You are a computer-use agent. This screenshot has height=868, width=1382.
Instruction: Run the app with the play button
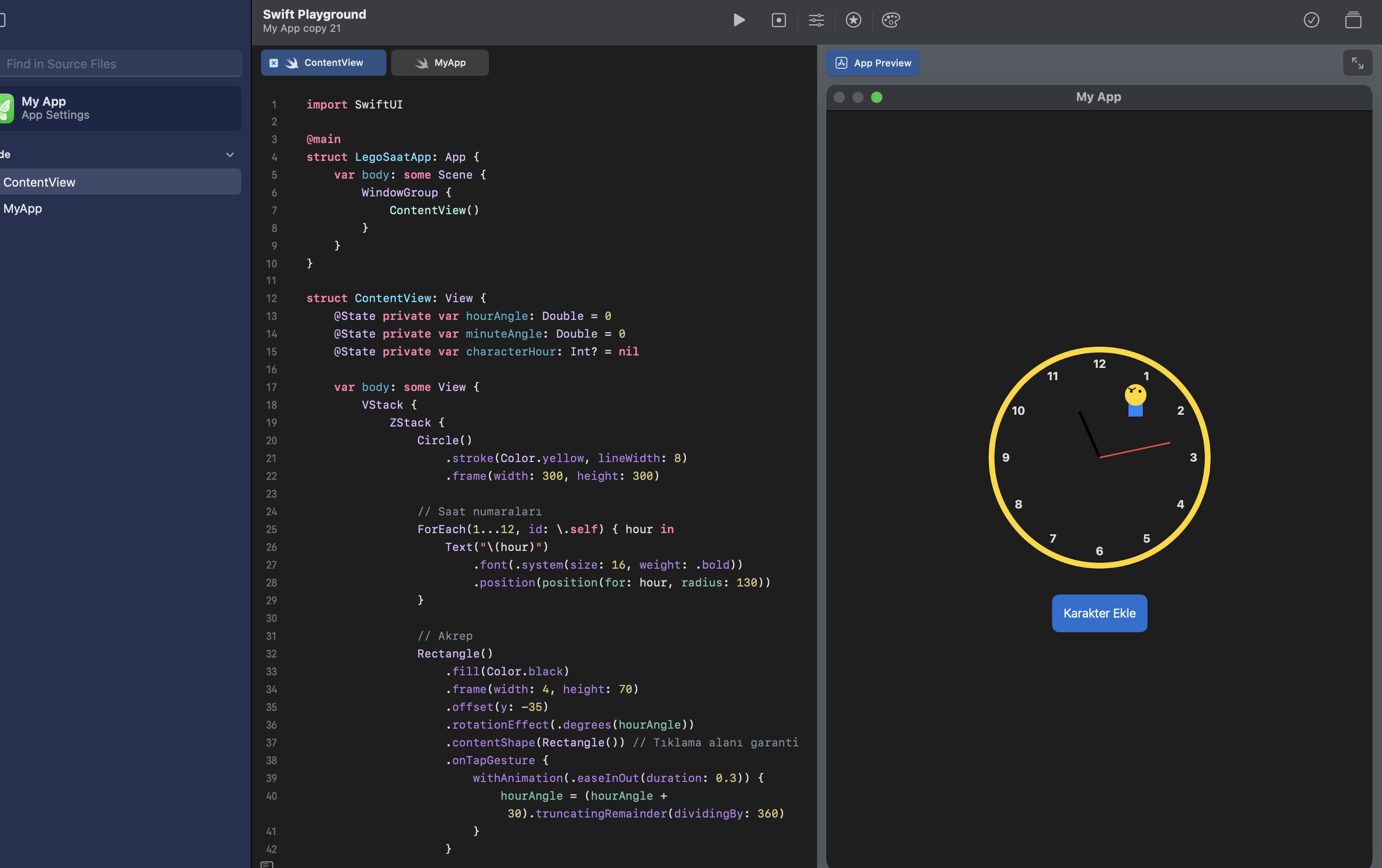pos(739,20)
